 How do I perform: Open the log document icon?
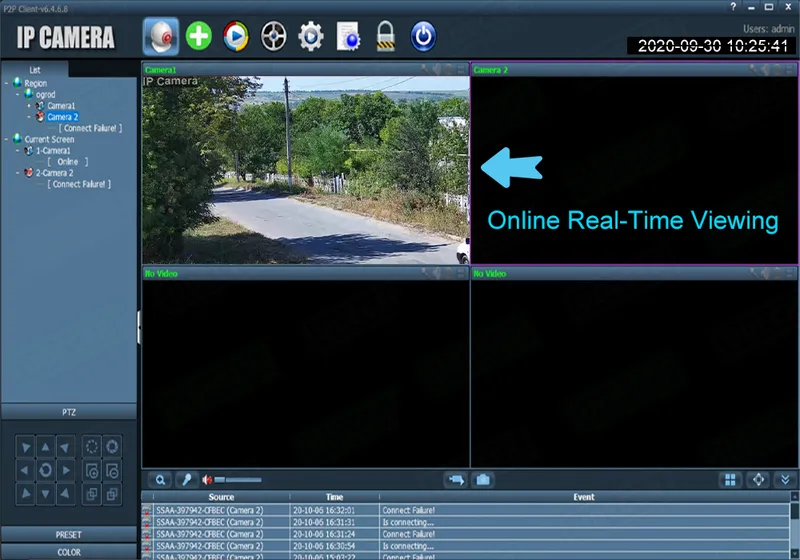348,36
